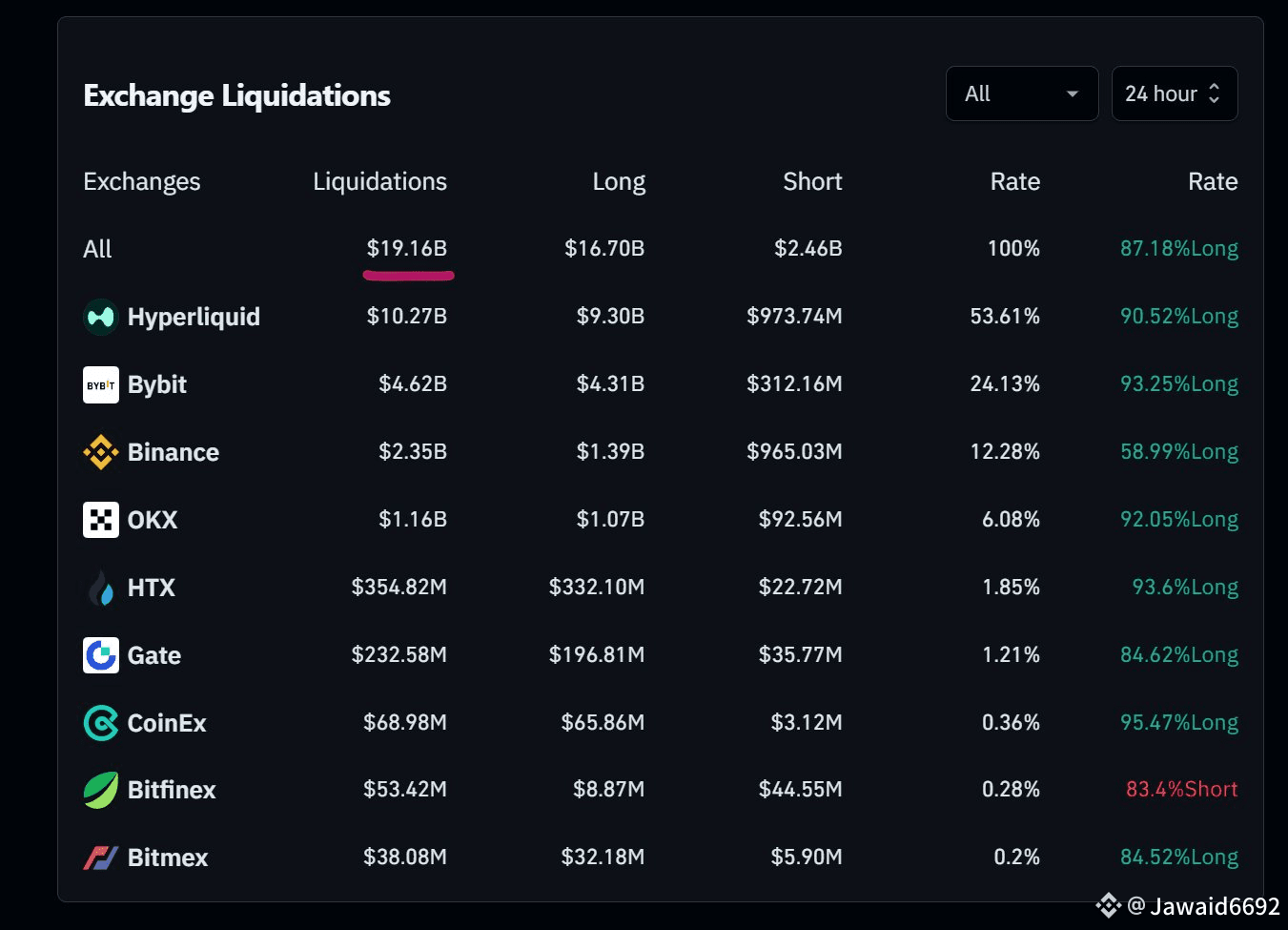Select the All exchanges summary row

[x=97, y=249]
